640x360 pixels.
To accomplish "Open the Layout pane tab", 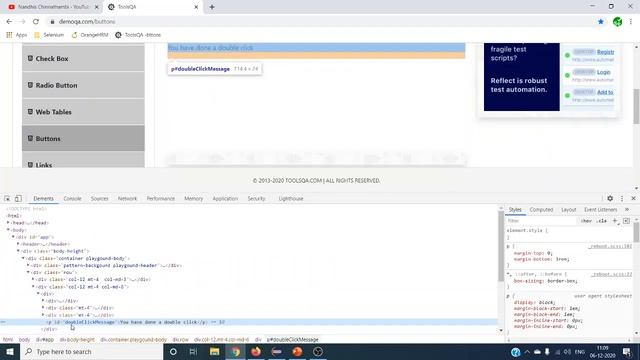I will [568, 209].
